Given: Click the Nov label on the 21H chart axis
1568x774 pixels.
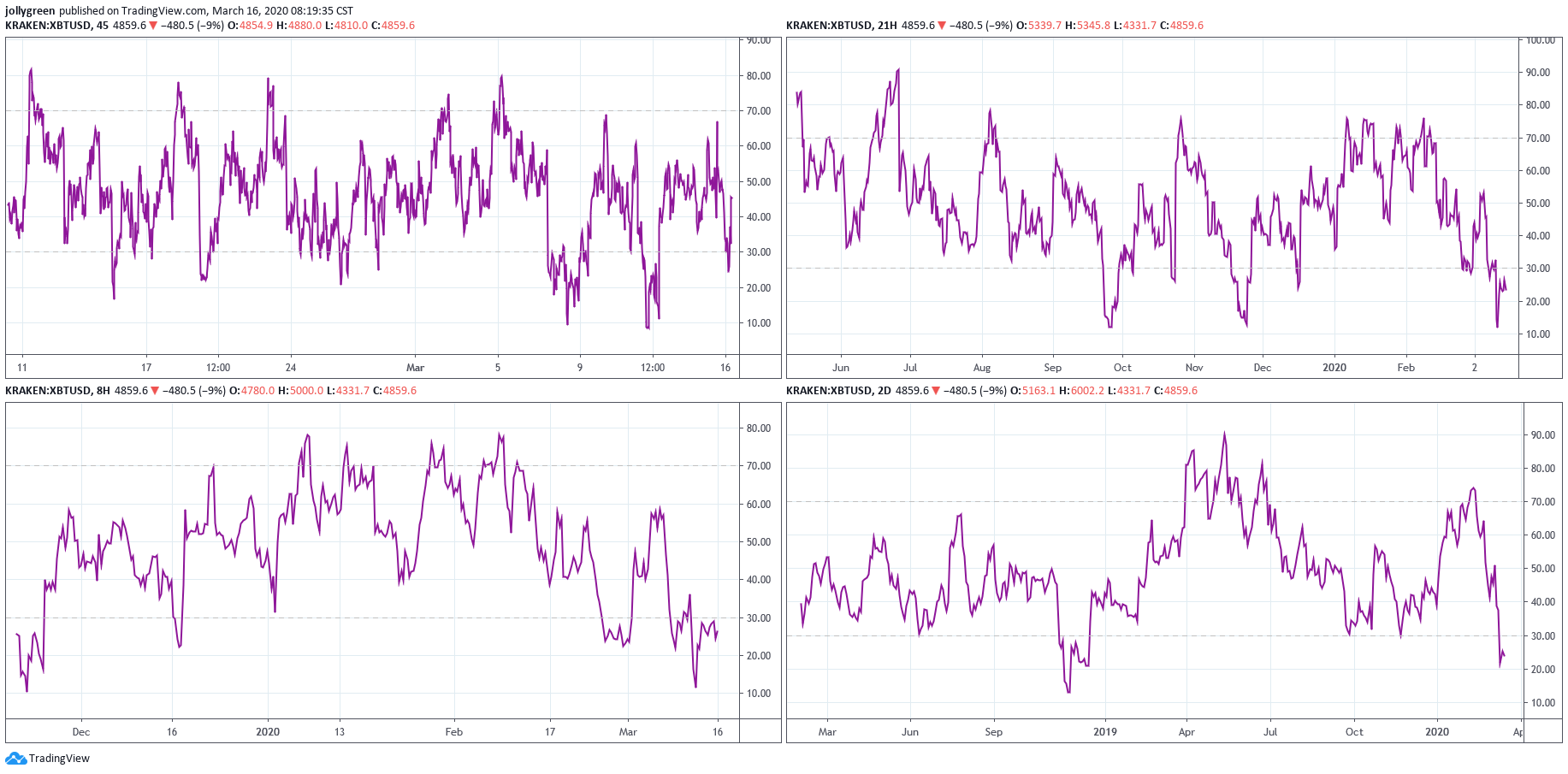Looking at the screenshot, I should coord(1194,368).
